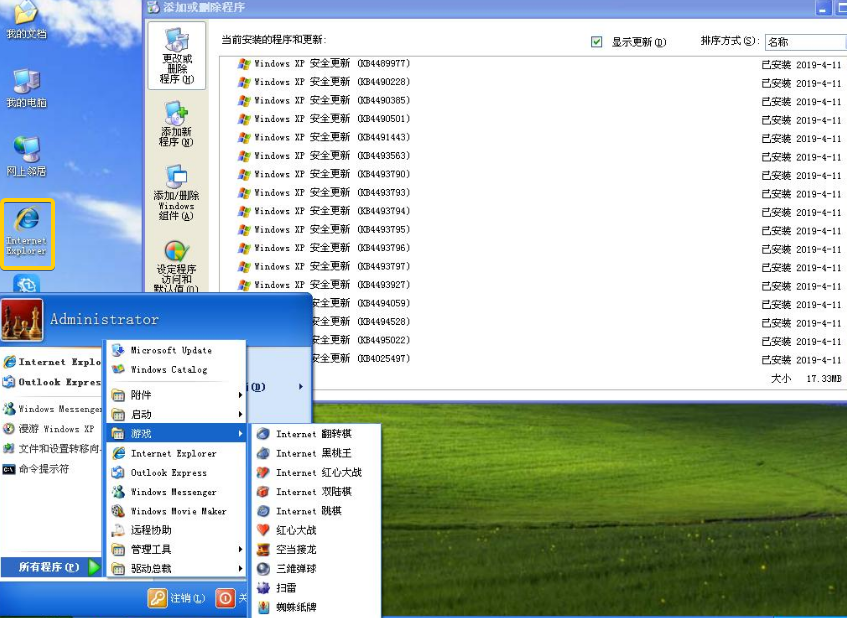Open 命令提示符 from Start menu
The width and height of the screenshot is (847, 618).
[x=43, y=468]
